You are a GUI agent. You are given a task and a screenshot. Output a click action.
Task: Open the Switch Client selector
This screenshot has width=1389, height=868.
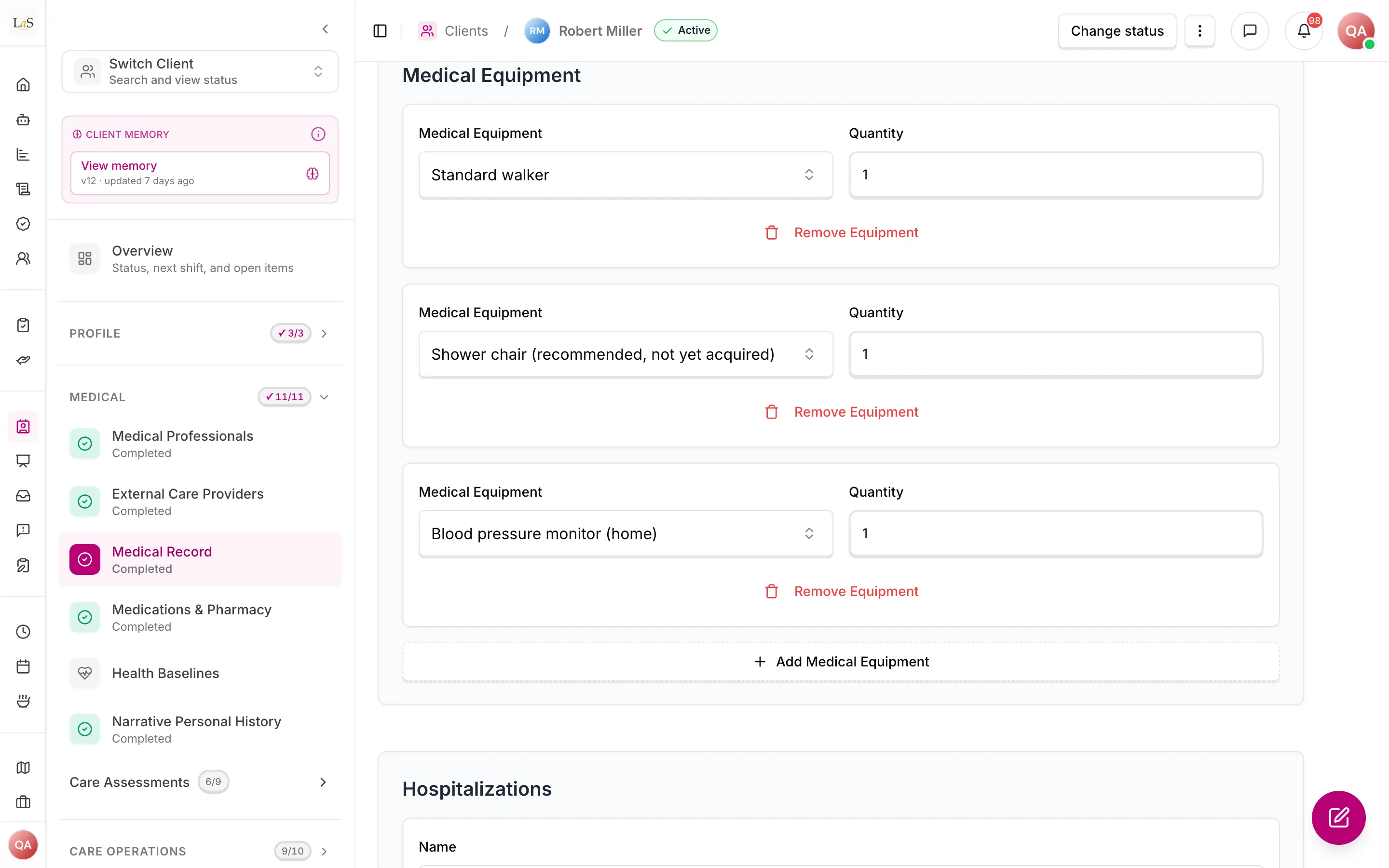pos(200,71)
